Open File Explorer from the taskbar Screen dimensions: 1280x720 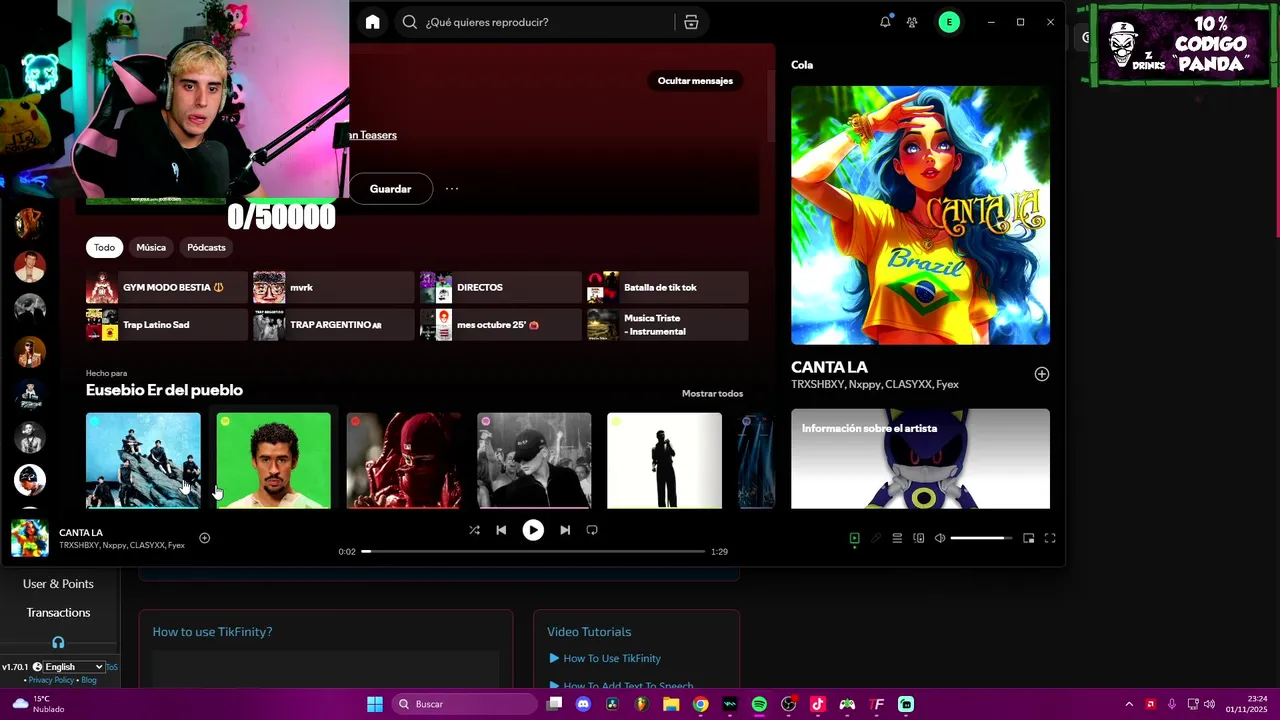[x=671, y=704]
